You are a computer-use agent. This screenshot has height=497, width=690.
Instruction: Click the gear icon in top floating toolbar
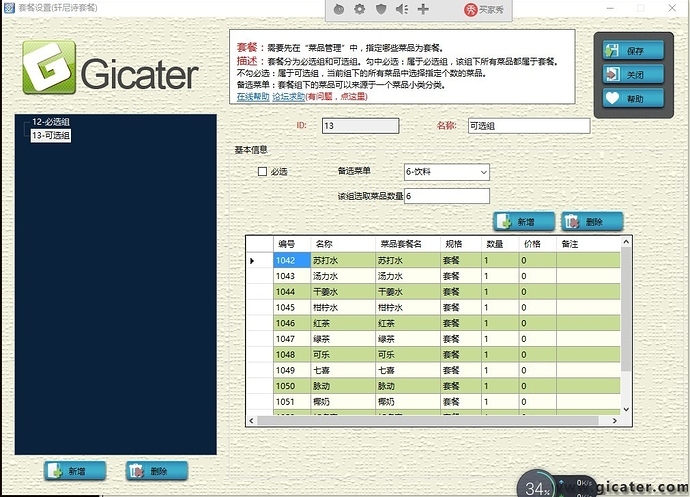(359, 9)
